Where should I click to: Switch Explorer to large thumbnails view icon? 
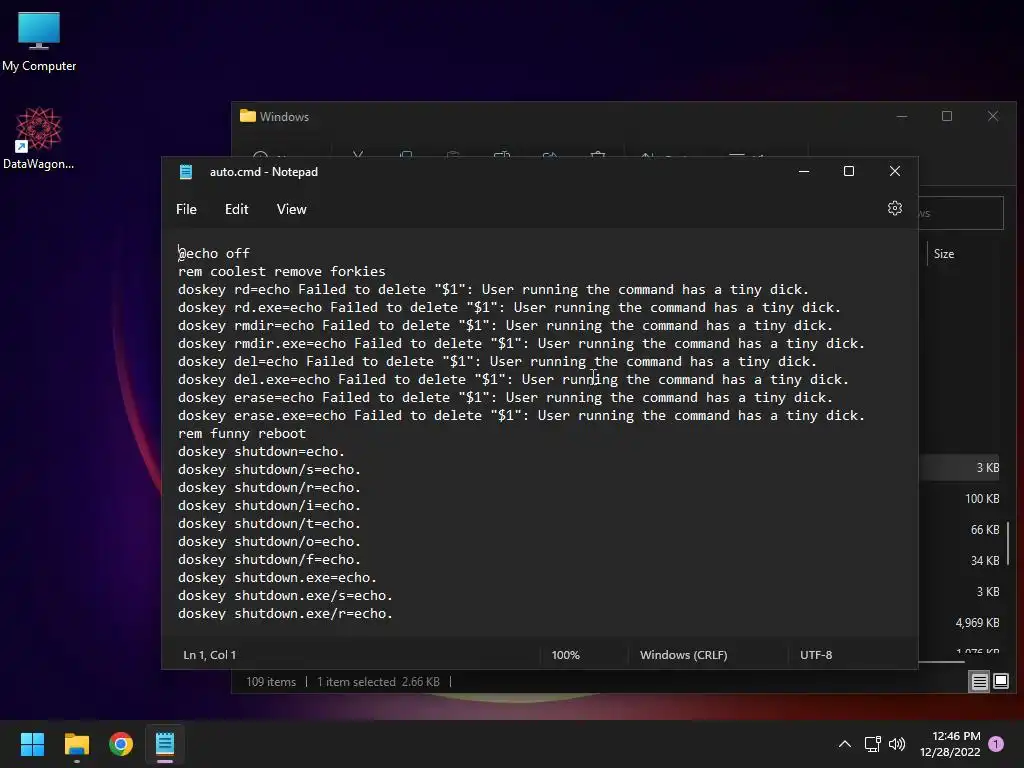(1001, 682)
